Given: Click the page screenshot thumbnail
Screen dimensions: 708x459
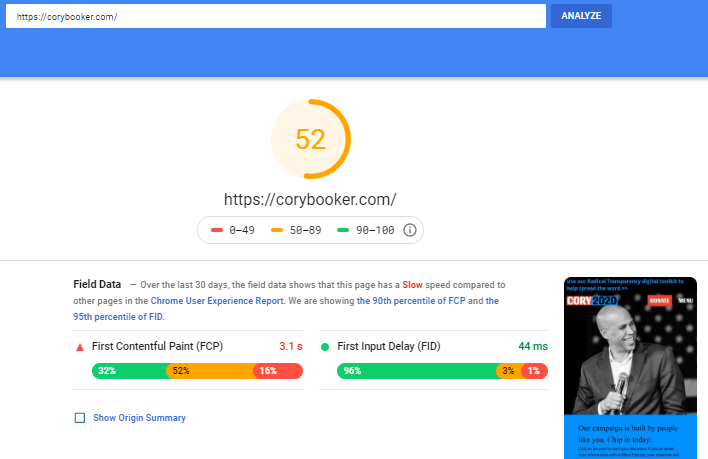Looking at the screenshot, I should pyautogui.click(x=630, y=368).
